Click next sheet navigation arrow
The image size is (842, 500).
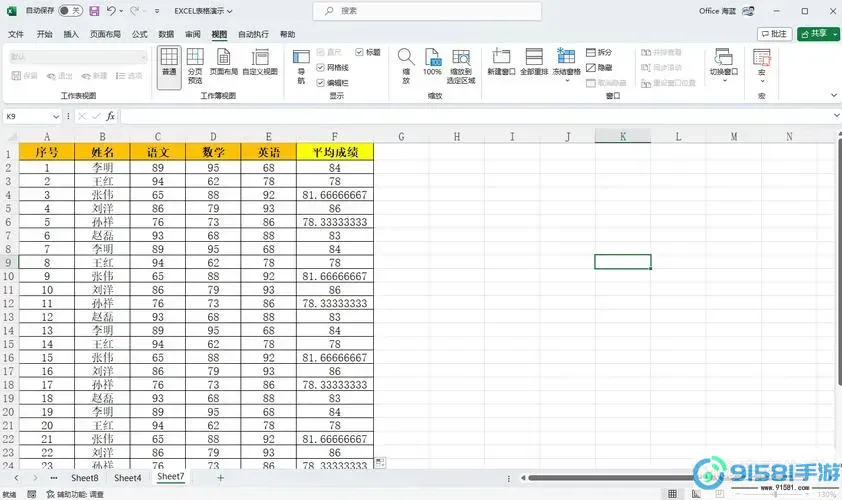point(35,477)
